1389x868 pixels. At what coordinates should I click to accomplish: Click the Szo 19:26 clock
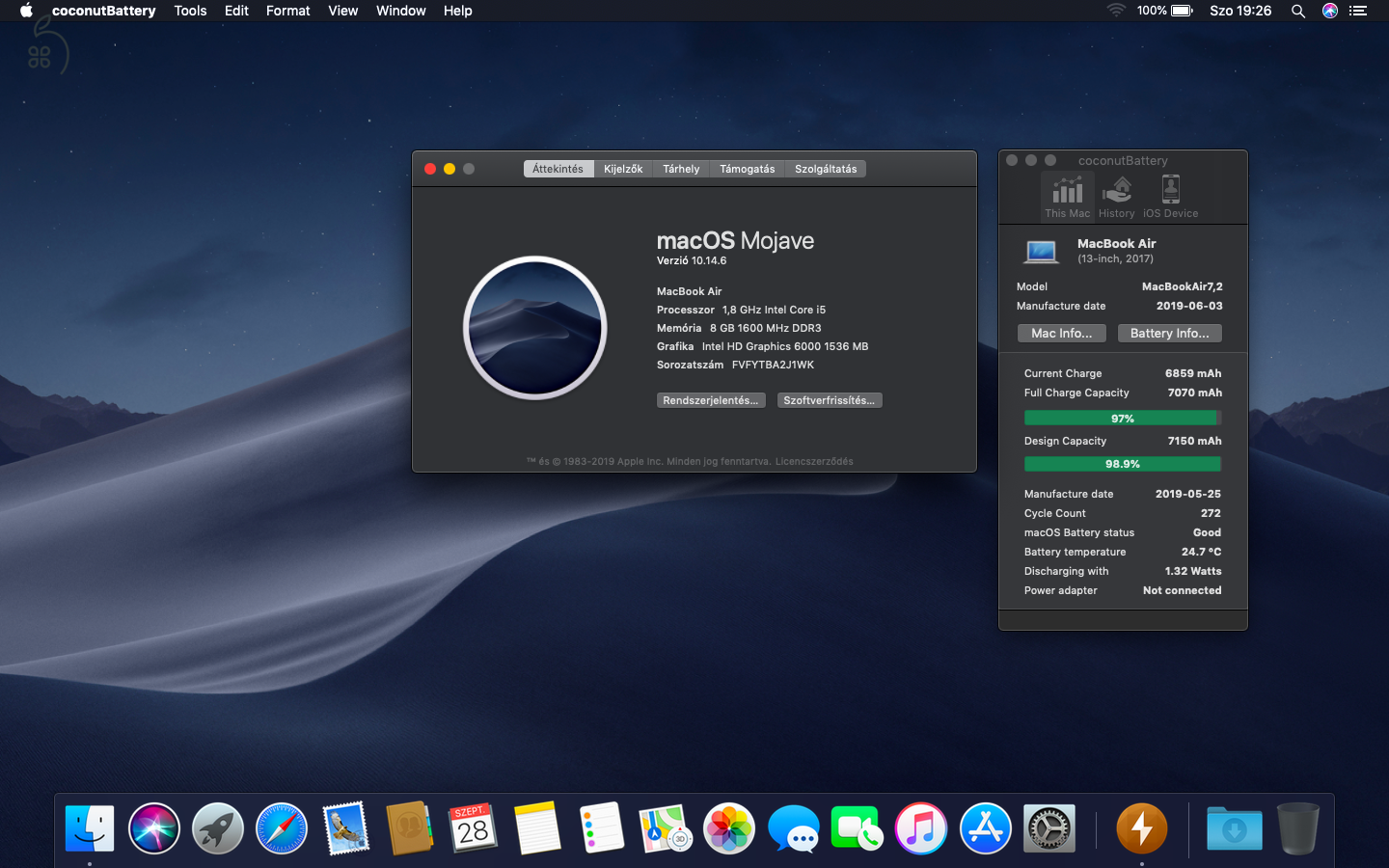1240,11
